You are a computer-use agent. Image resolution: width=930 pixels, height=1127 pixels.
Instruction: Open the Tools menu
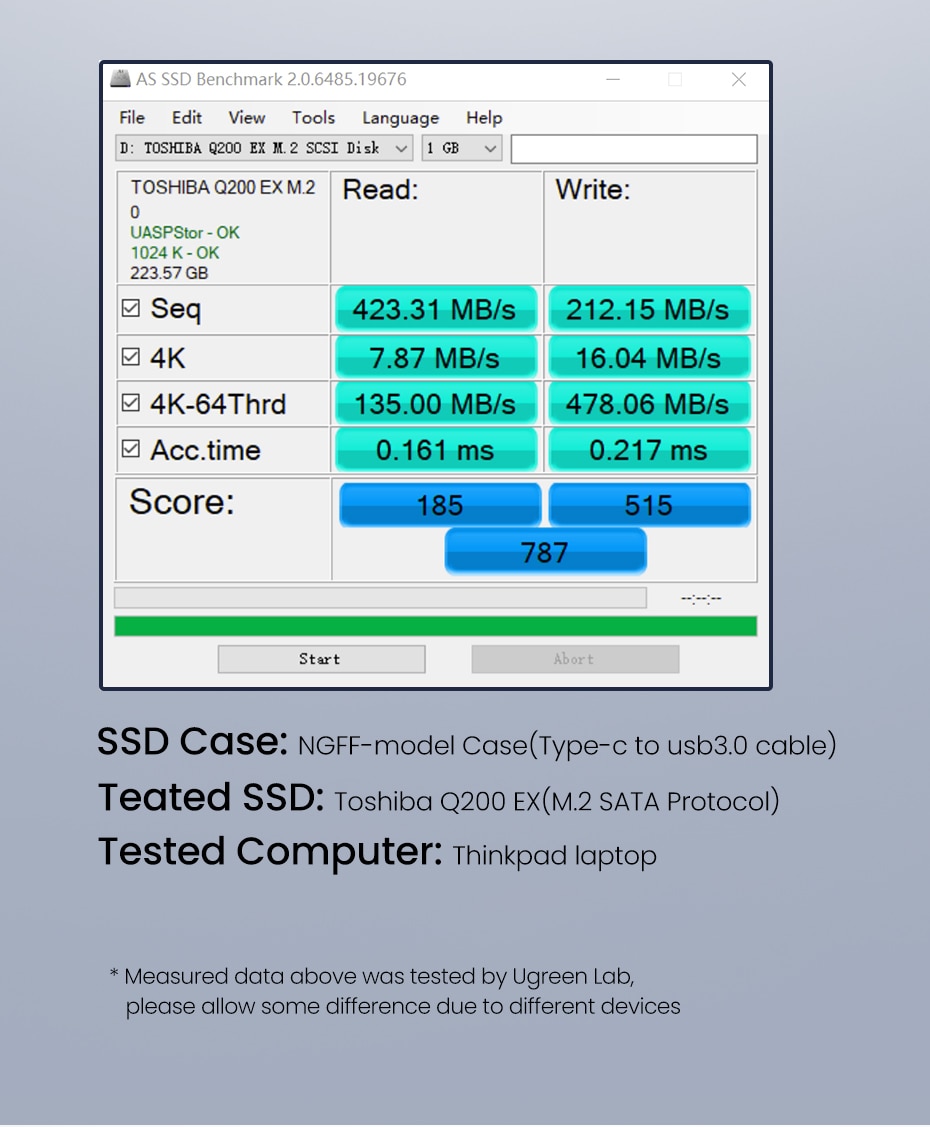coord(313,118)
